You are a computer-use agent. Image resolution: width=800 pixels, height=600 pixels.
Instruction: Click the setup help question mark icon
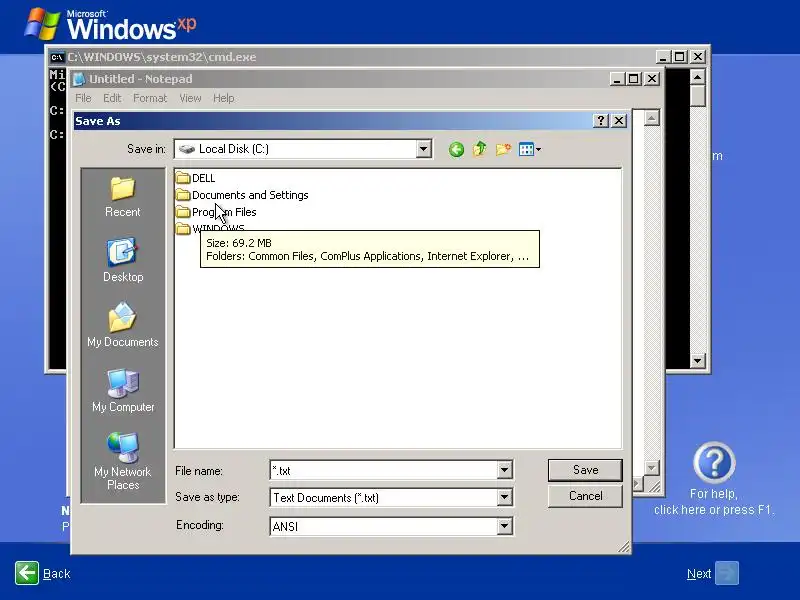coord(714,463)
